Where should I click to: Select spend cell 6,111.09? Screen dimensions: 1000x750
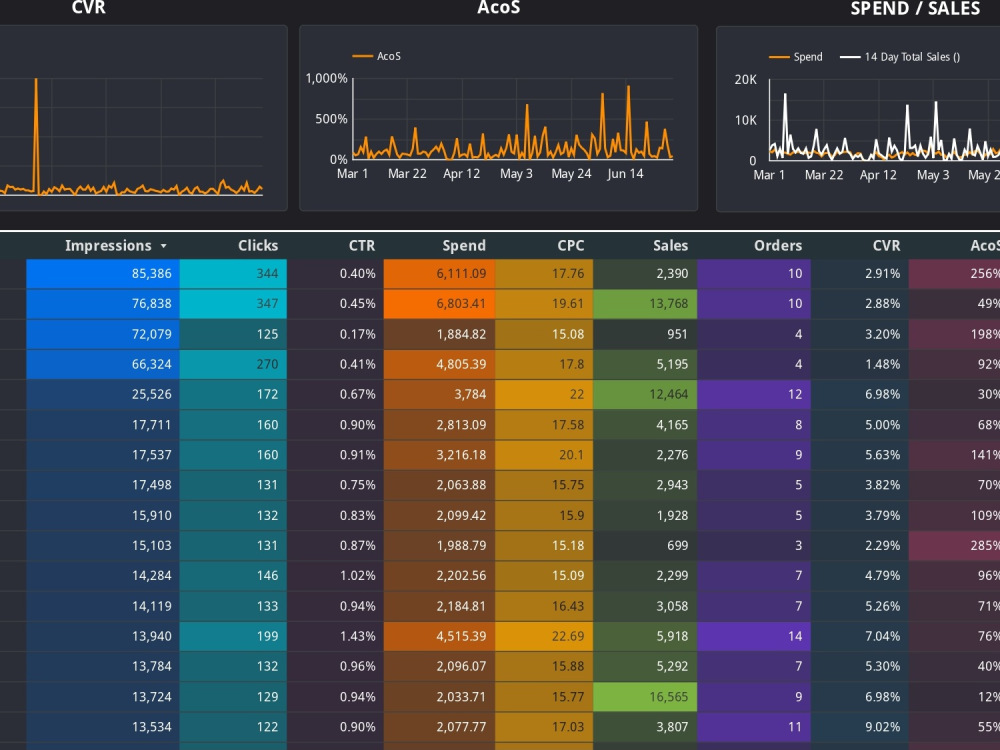(x=439, y=274)
